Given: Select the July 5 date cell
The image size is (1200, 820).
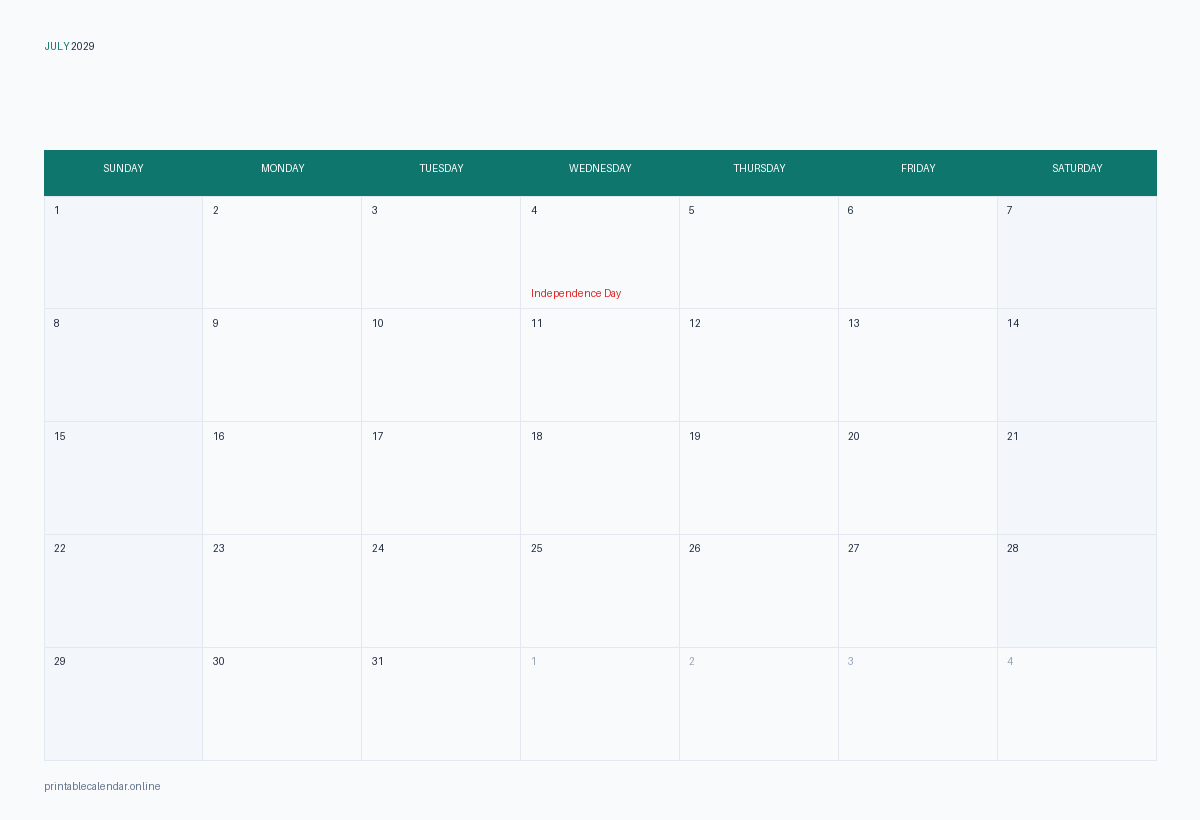Looking at the screenshot, I should pyautogui.click(x=759, y=252).
